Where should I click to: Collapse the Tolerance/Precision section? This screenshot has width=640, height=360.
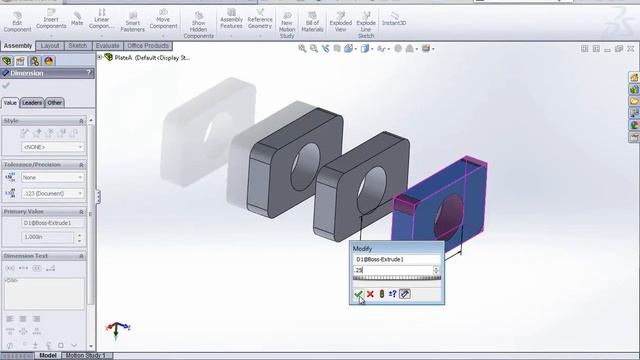tap(81, 165)
